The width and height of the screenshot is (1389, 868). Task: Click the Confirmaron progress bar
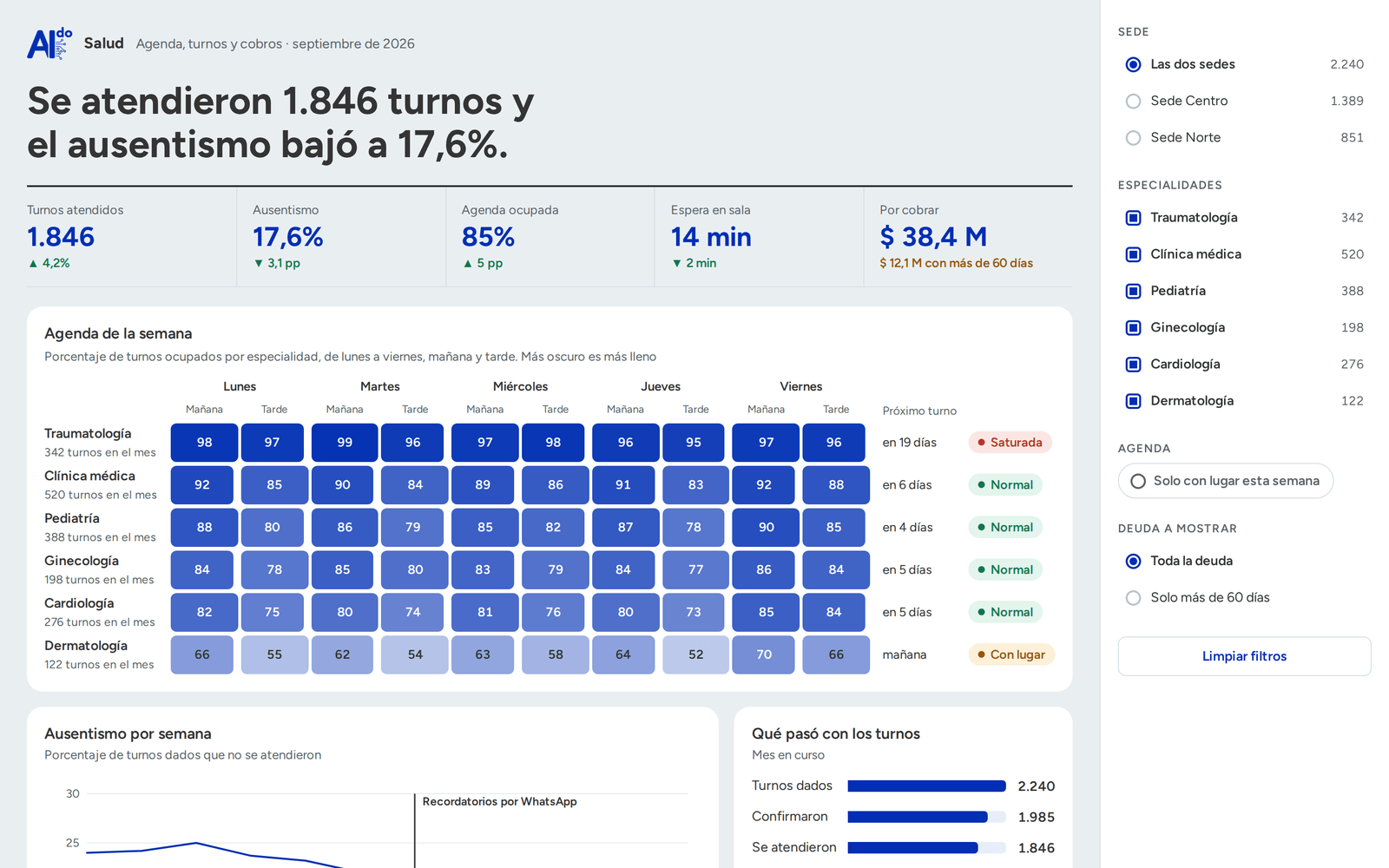[926, 817]
